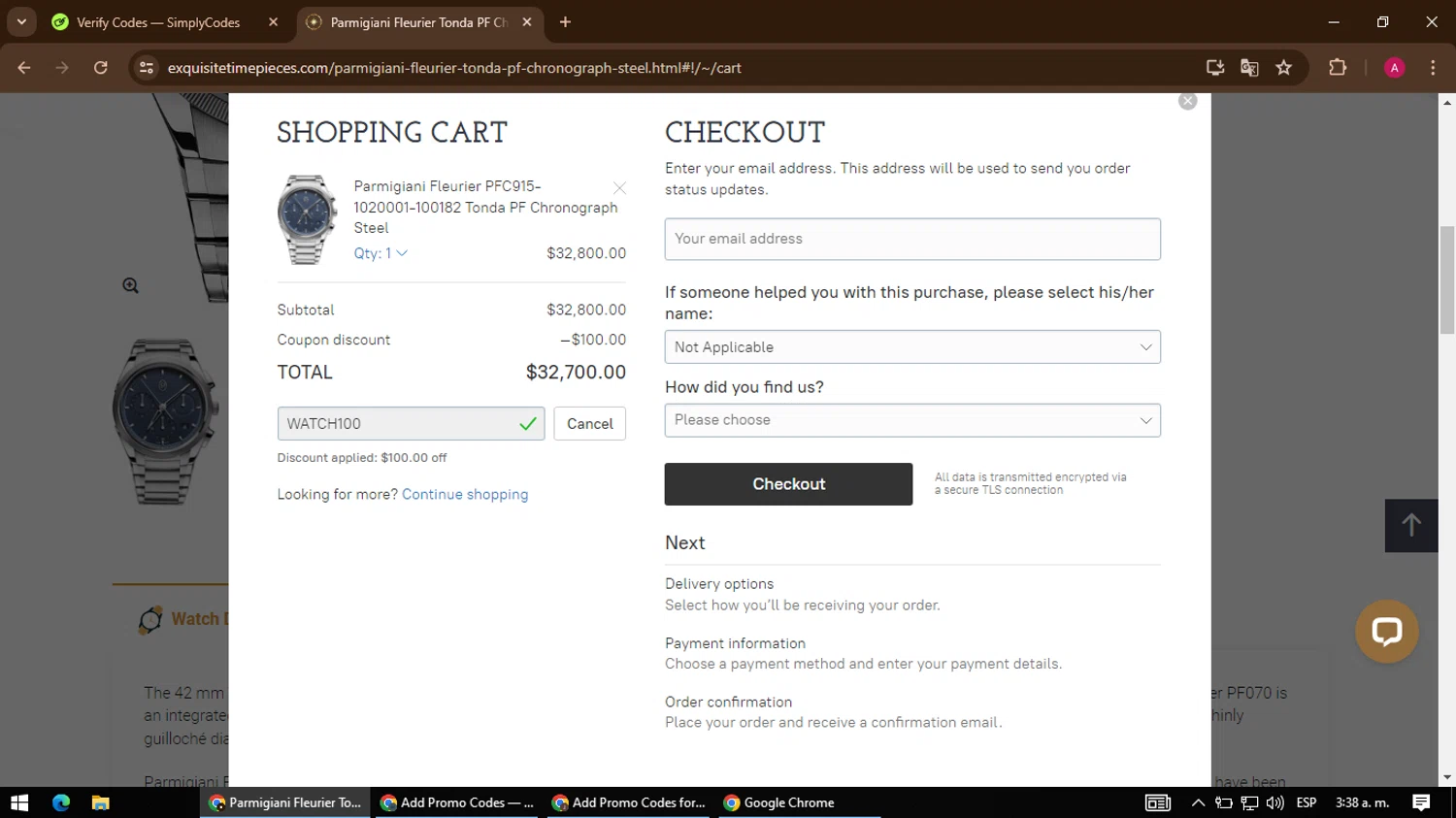The width and height of the screenshot is (1456, 818).
Task: Open the Not Applicable helper dropdown
Action: coord(912,347)
